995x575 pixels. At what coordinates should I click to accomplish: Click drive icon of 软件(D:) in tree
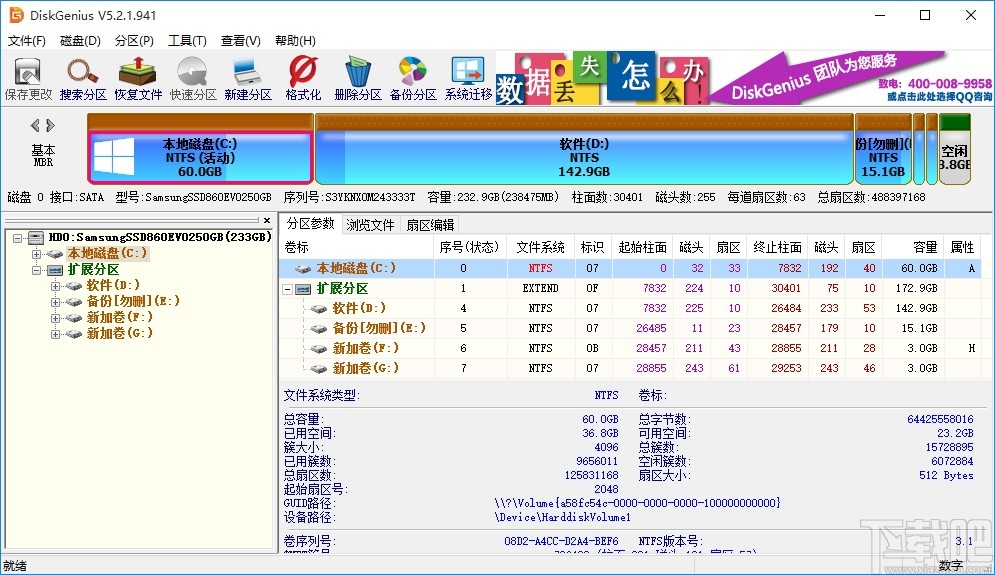point(74,286)
